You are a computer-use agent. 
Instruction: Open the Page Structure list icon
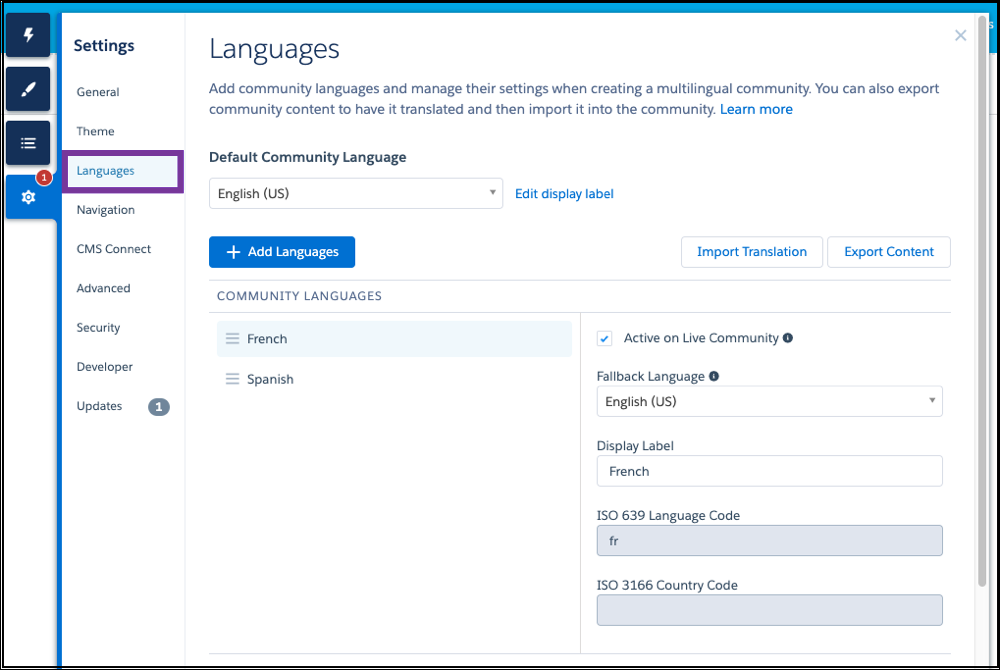coord(28,142)
